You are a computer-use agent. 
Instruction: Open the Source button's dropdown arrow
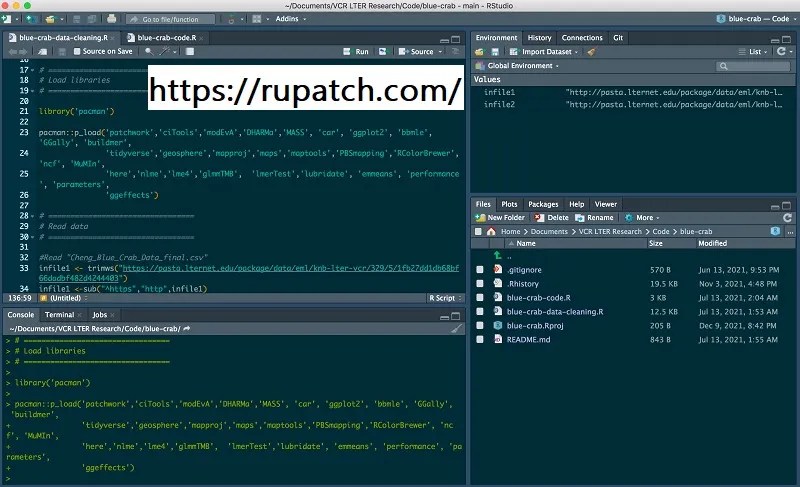click(x=440, y=52)
